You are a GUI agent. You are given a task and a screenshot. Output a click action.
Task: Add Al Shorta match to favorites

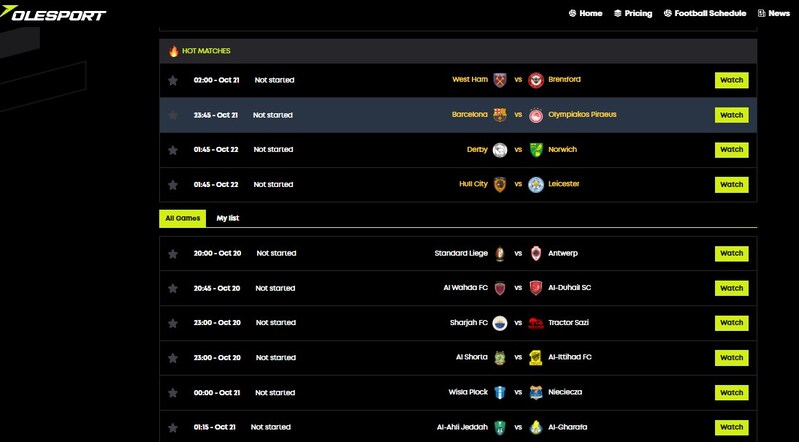click(173, 357)
